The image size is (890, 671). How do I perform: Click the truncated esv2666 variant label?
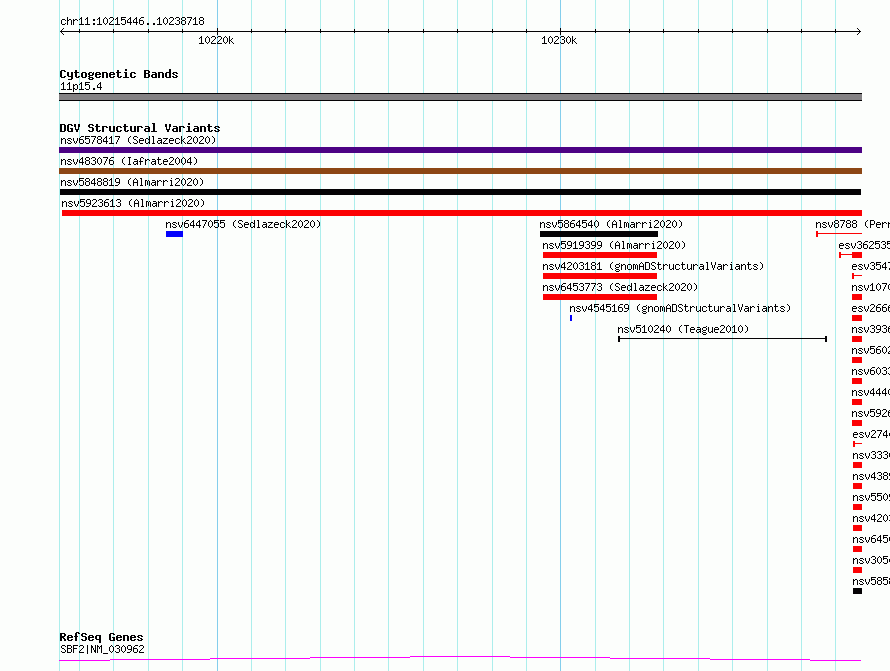click(870, 308)
